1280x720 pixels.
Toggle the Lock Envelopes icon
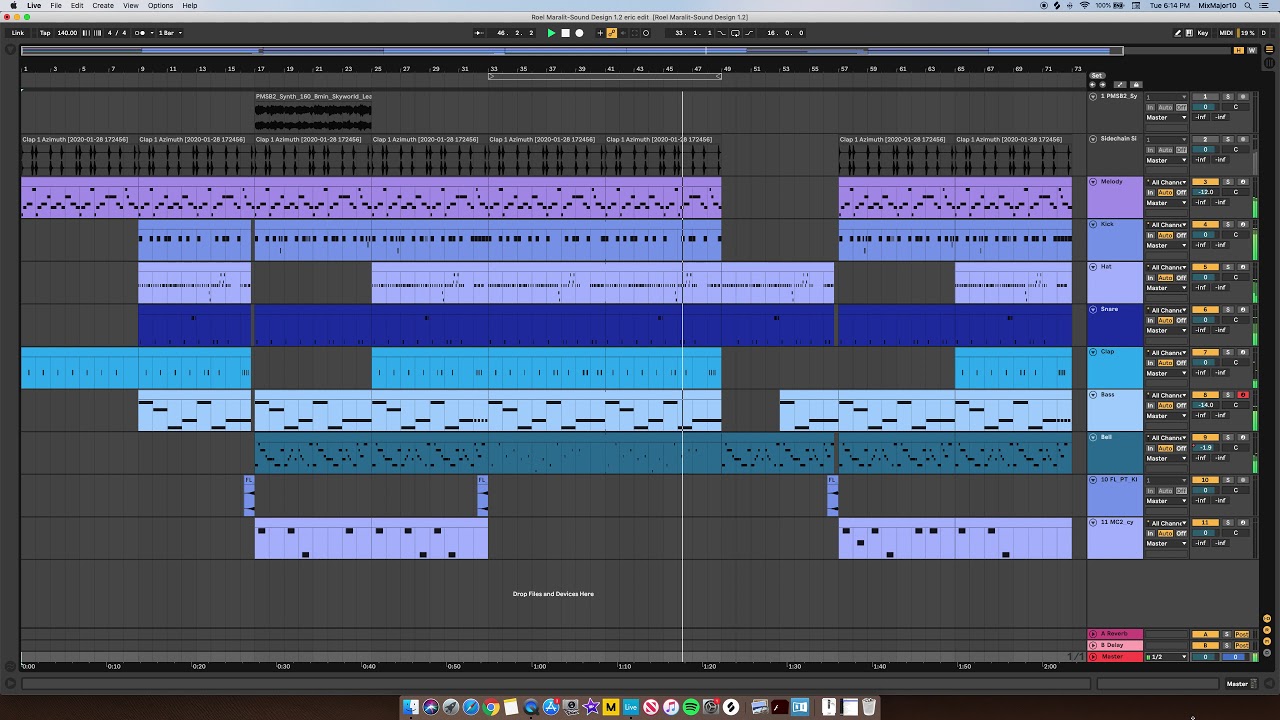click(1137, 84)
